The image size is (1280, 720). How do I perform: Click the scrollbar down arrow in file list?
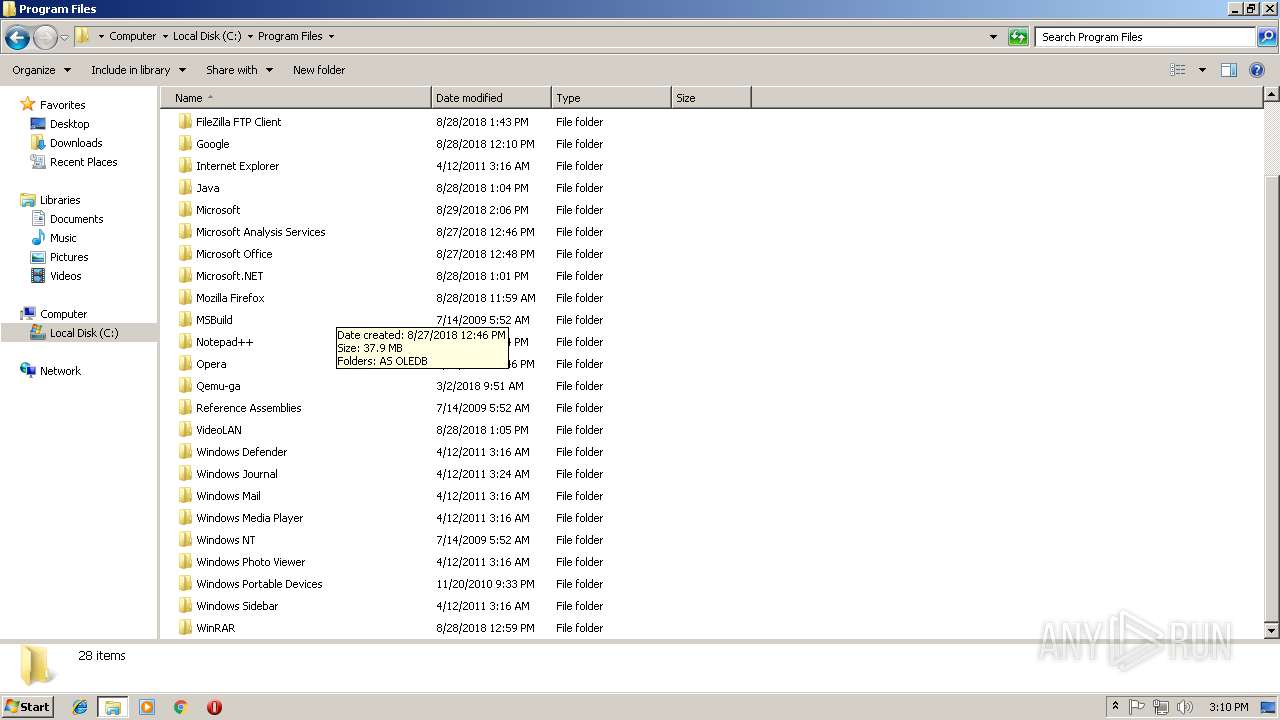(x=1272, y=631)
